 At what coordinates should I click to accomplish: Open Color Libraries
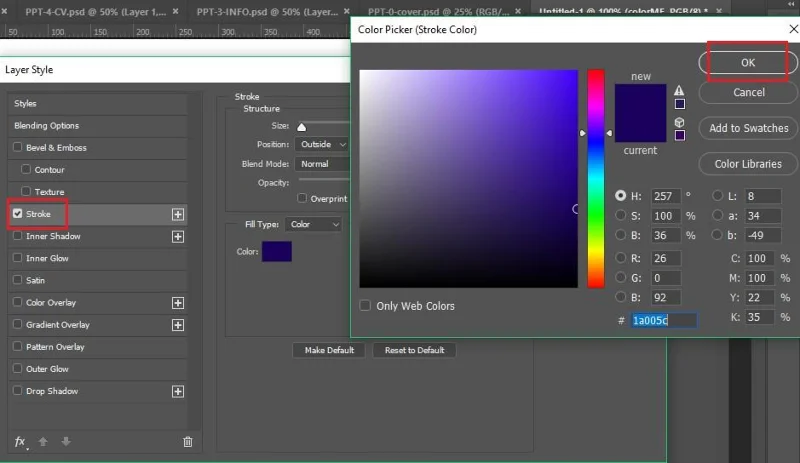point(747,164)
